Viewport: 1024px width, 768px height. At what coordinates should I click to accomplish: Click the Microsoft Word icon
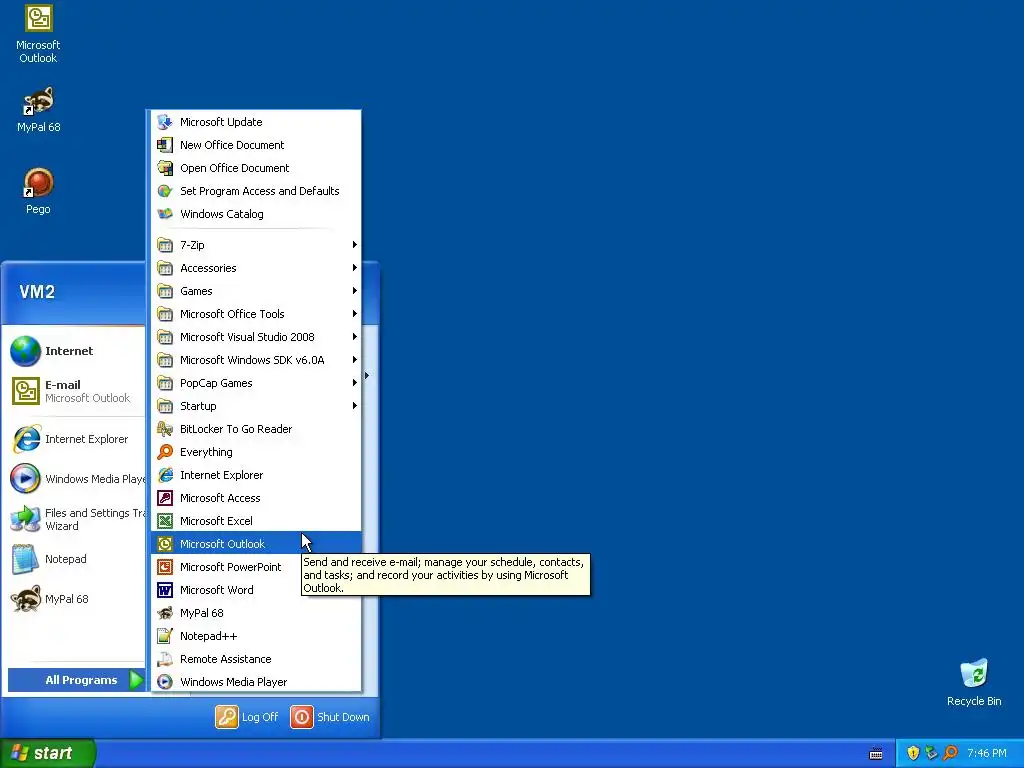(165, 590)
